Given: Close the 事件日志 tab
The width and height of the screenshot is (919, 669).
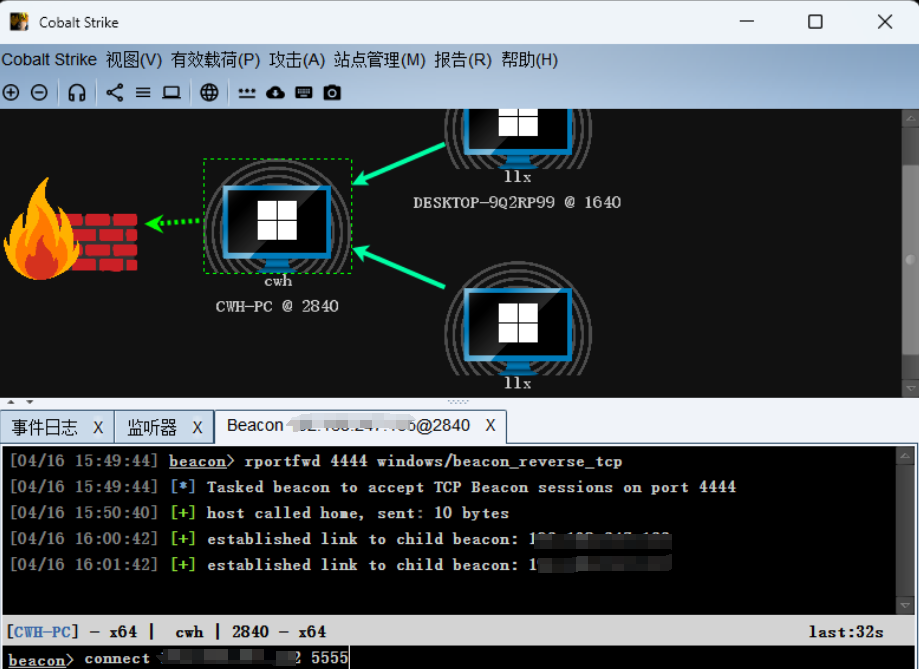Looking at the screenshot, I should click(98, 428).
